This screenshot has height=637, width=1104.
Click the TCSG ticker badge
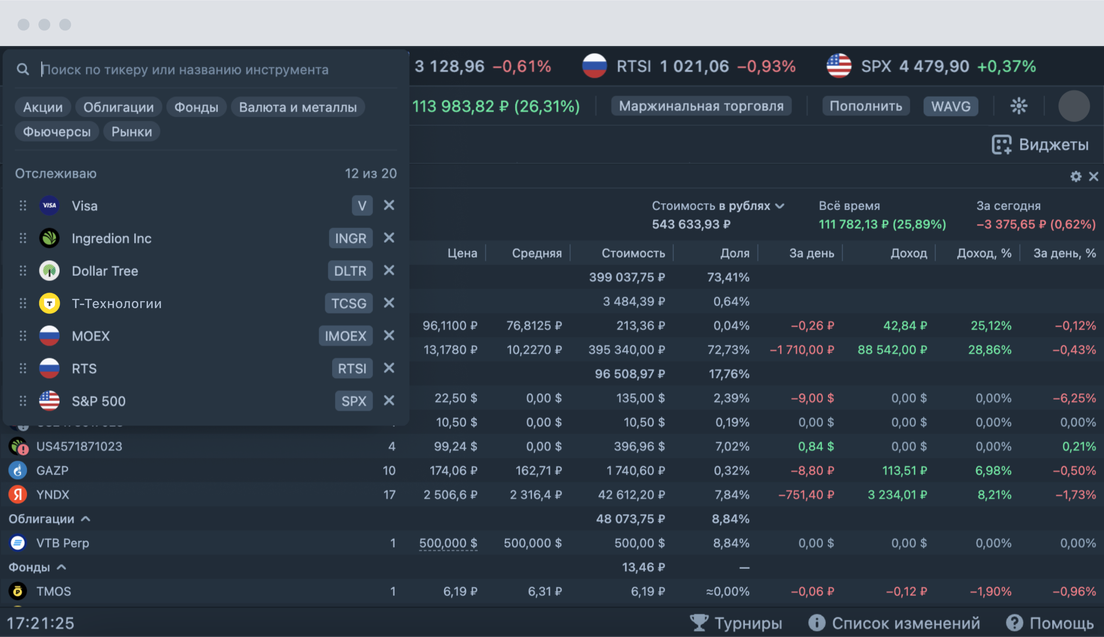[349, 303]
